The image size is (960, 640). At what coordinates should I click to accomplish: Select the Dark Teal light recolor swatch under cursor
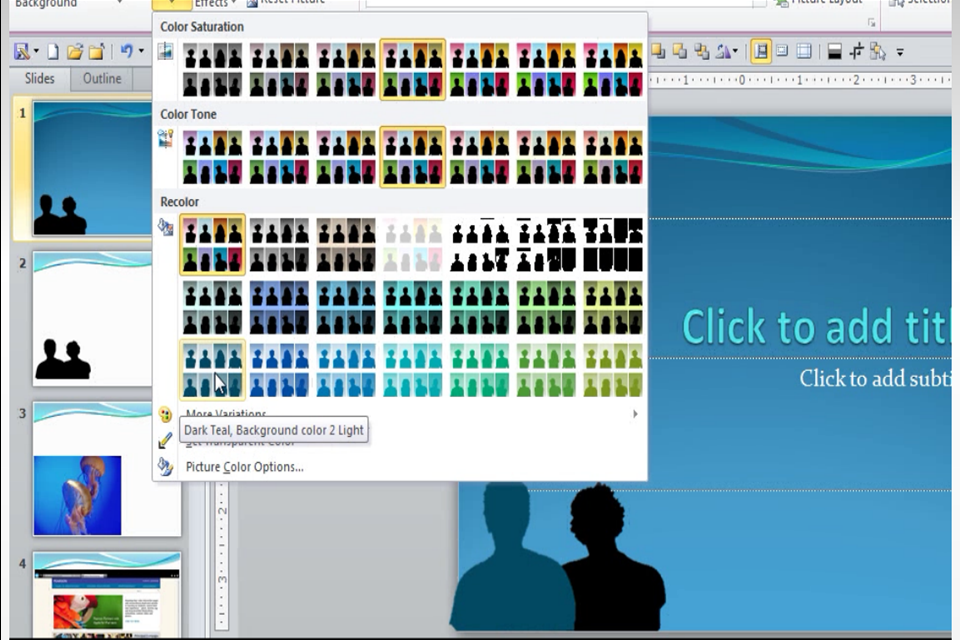coord(212,370)
